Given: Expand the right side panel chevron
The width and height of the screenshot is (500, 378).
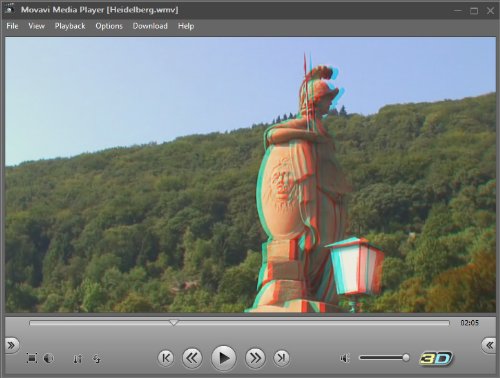Looking at the screenshot, I should pyautogui.click(x=489, y=345).
